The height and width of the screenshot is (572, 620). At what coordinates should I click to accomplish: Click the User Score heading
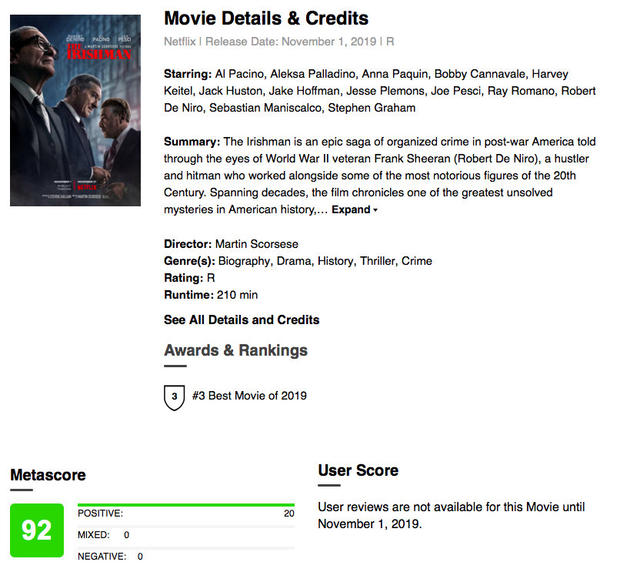point(358,470)
